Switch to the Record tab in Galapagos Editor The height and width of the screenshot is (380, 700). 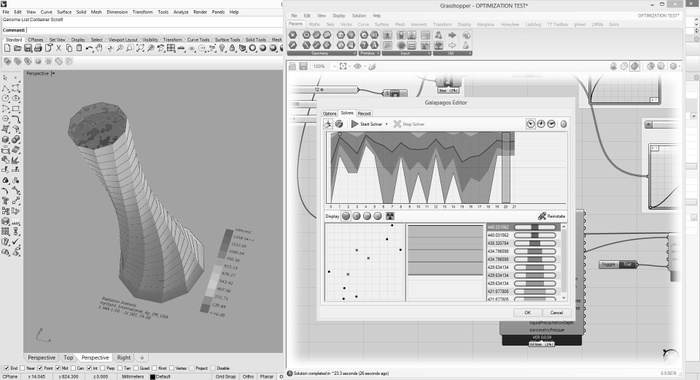pyautogui.click(x=364, y=113)
